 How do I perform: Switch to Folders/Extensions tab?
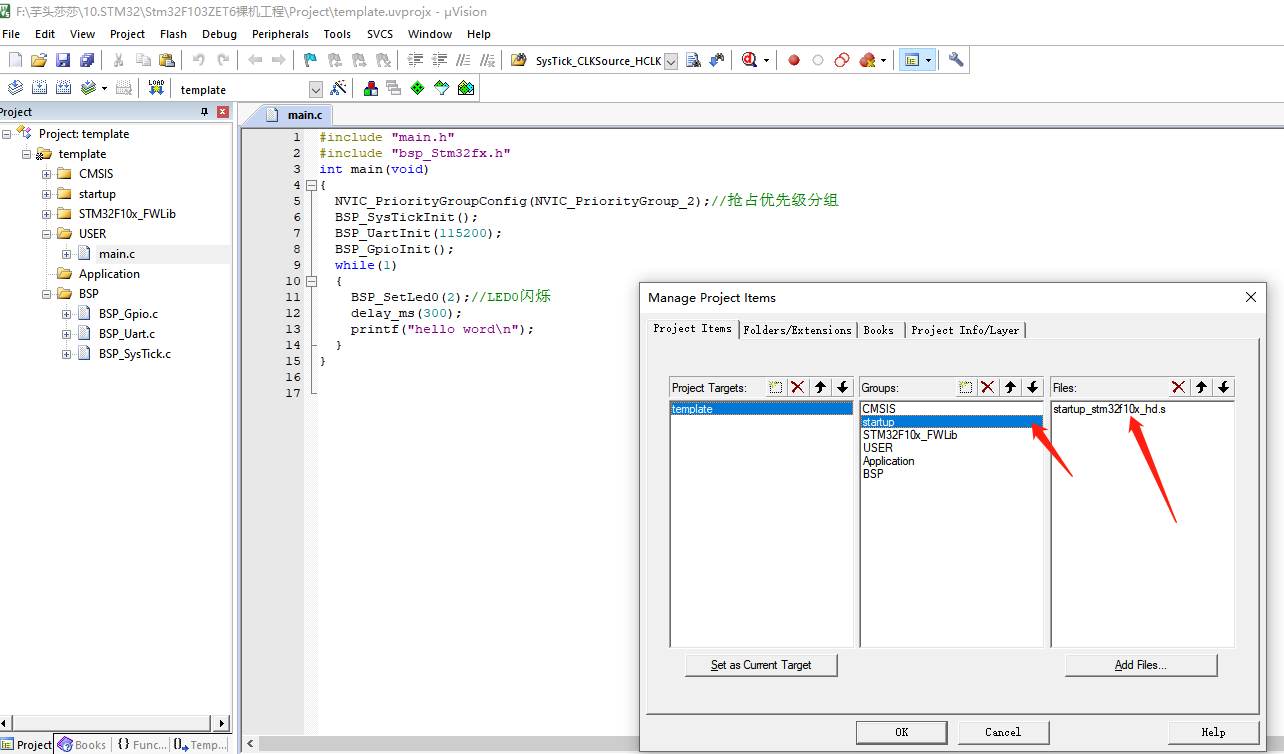click(x=797, y=330)
